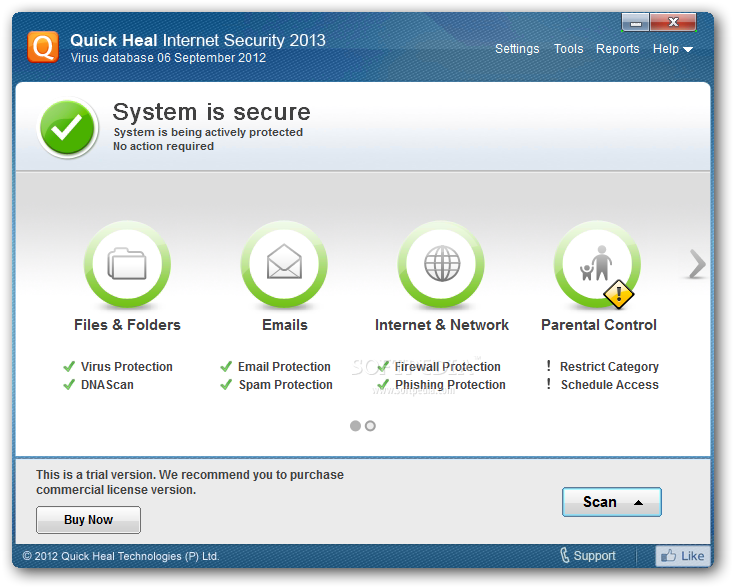
Task: Click the System is secure headline
Action: click(x=212, y=112)
